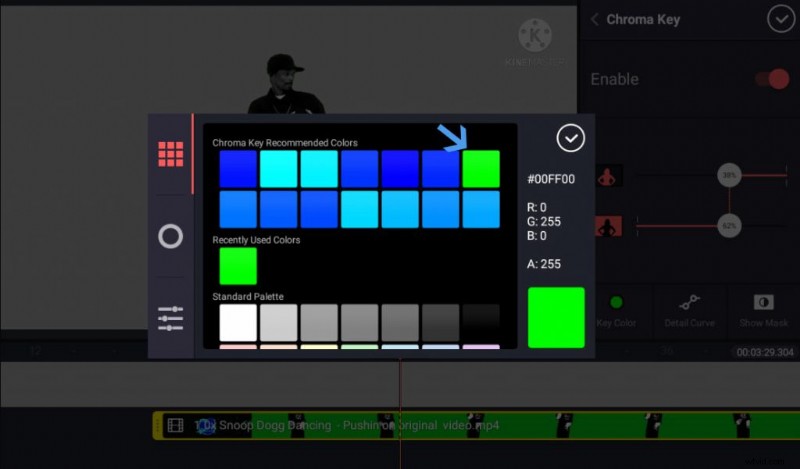Pick the green recommended chroma color
The height and width of the screenshot is (469, 800).
[481, 169]
